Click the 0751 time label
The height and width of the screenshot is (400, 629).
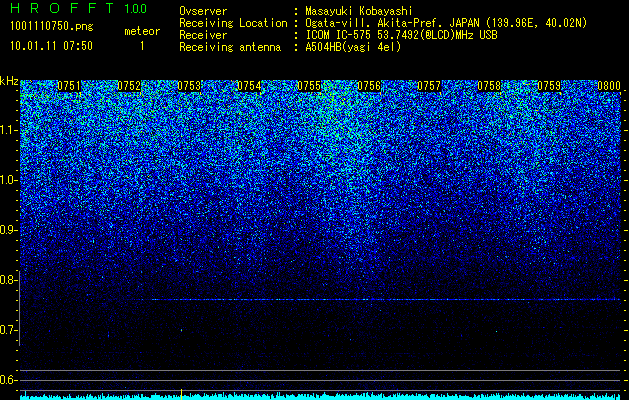[x=69, y=86]
